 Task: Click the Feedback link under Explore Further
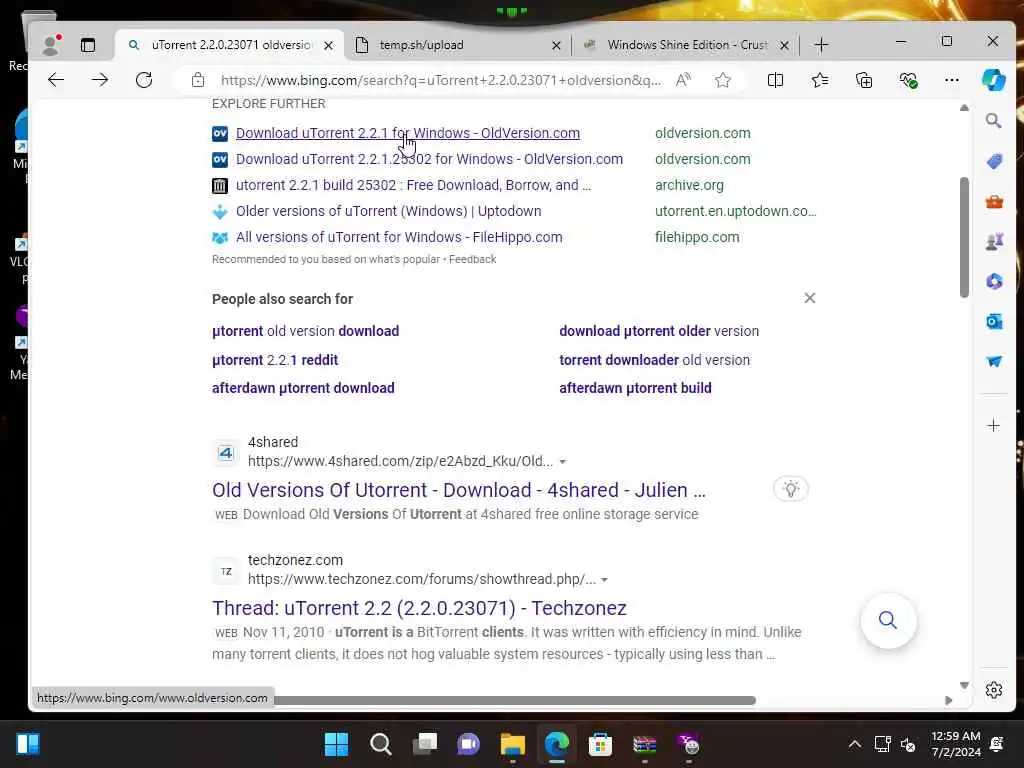coord(472,259)
